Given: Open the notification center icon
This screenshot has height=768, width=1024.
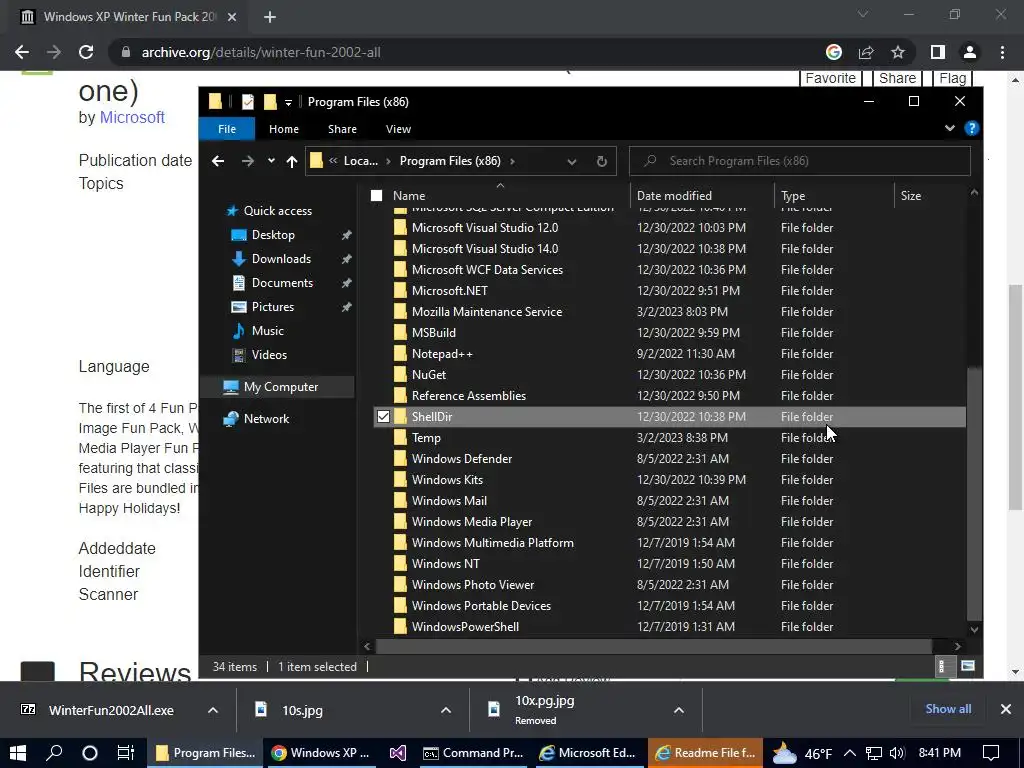Looking at the screenshot, I should click(991, 753).
